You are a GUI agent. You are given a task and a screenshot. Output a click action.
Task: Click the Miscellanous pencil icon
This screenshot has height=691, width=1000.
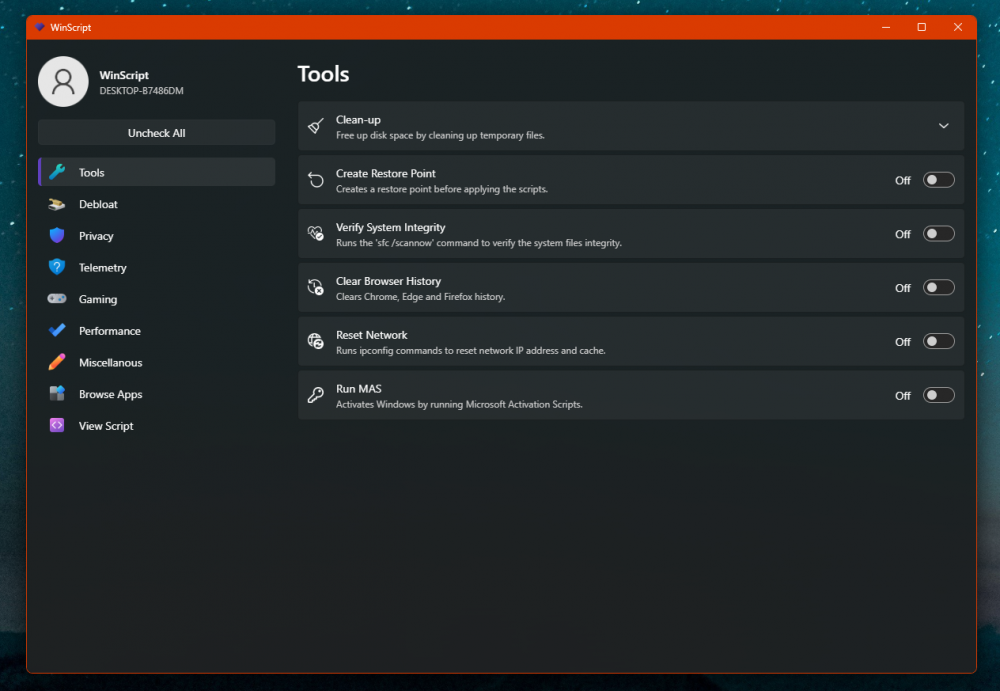(x=57, y=363)
